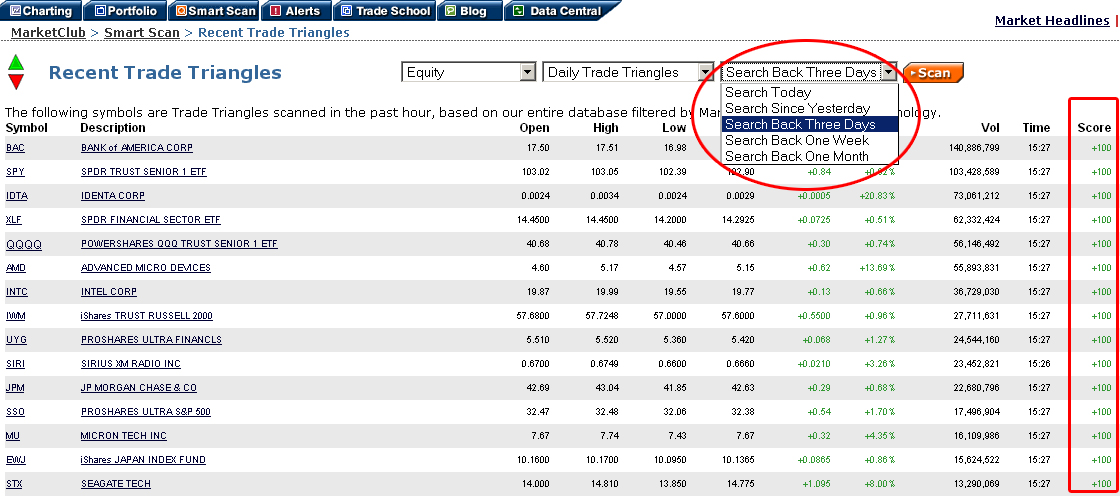Open Micron Tech Inc link
The image size is (1120, 497).
tap(124, 436)
